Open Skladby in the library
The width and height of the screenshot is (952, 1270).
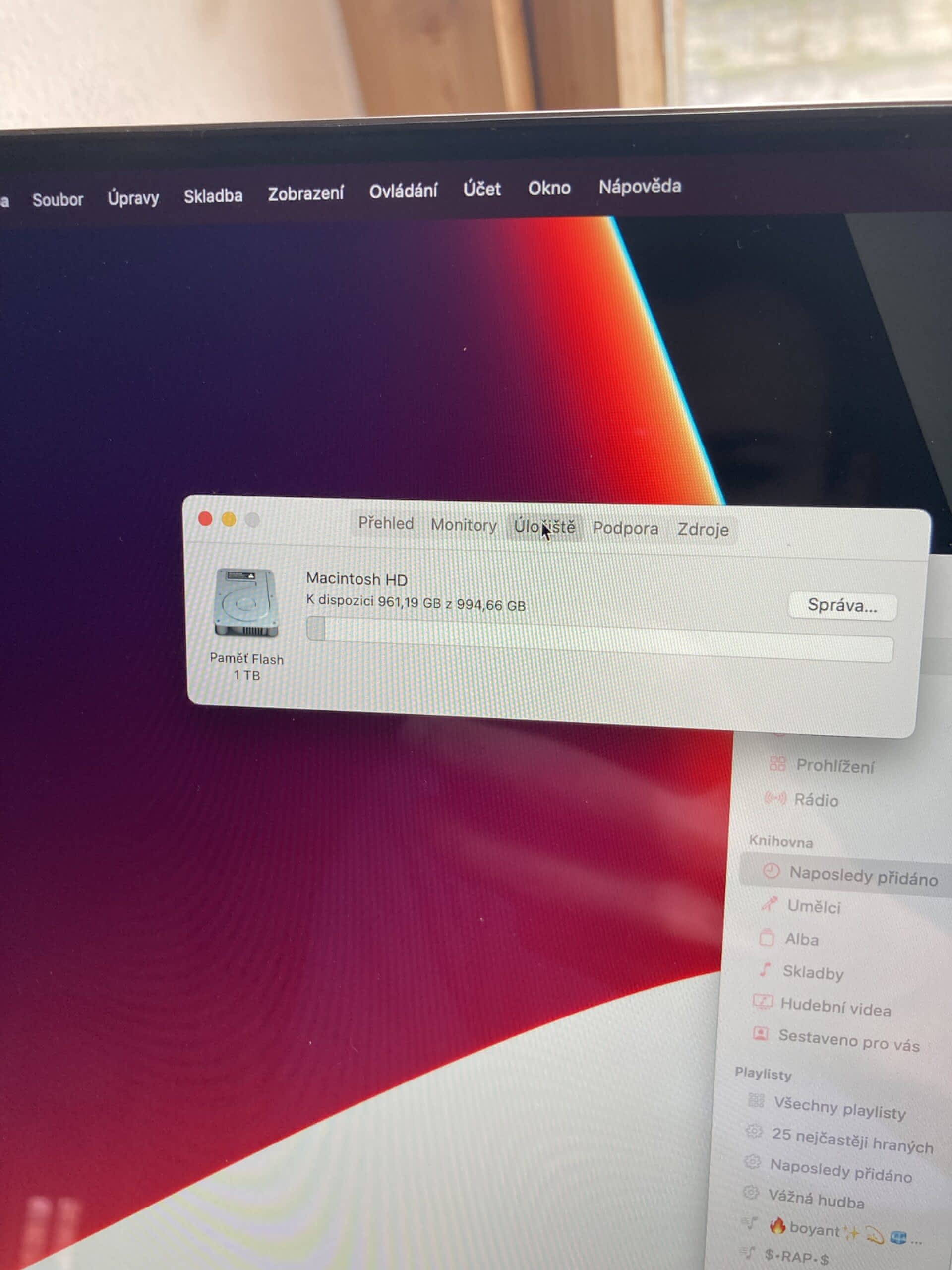point(813,973)
